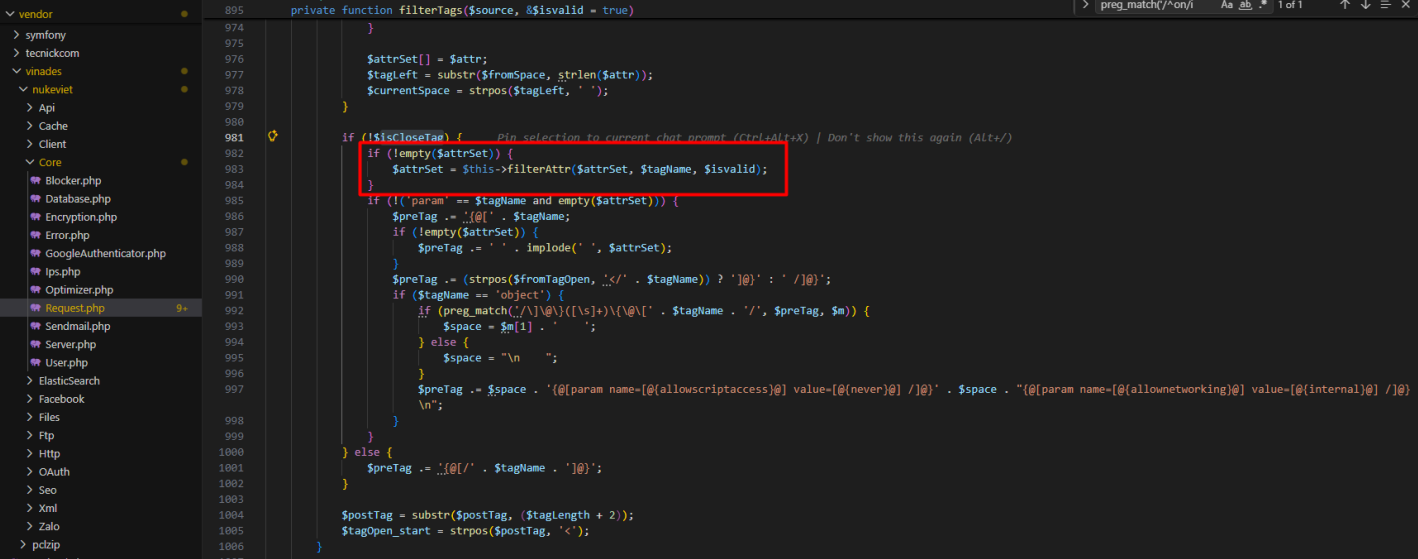Click the User.php file icon

pyautogui.click(x=36, y=362)
